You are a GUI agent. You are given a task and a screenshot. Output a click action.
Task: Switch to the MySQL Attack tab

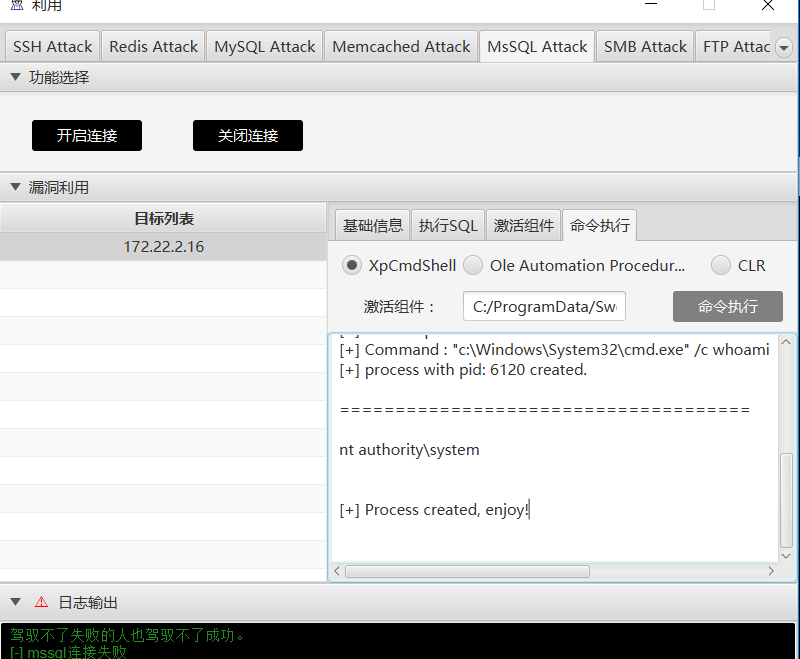click(x=264, y=47)
